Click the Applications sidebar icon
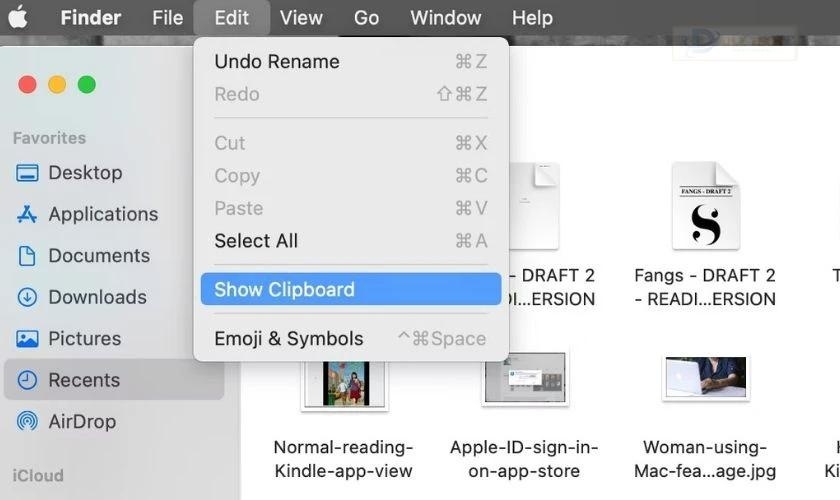 pyautogui.click(x=27, y=214)
